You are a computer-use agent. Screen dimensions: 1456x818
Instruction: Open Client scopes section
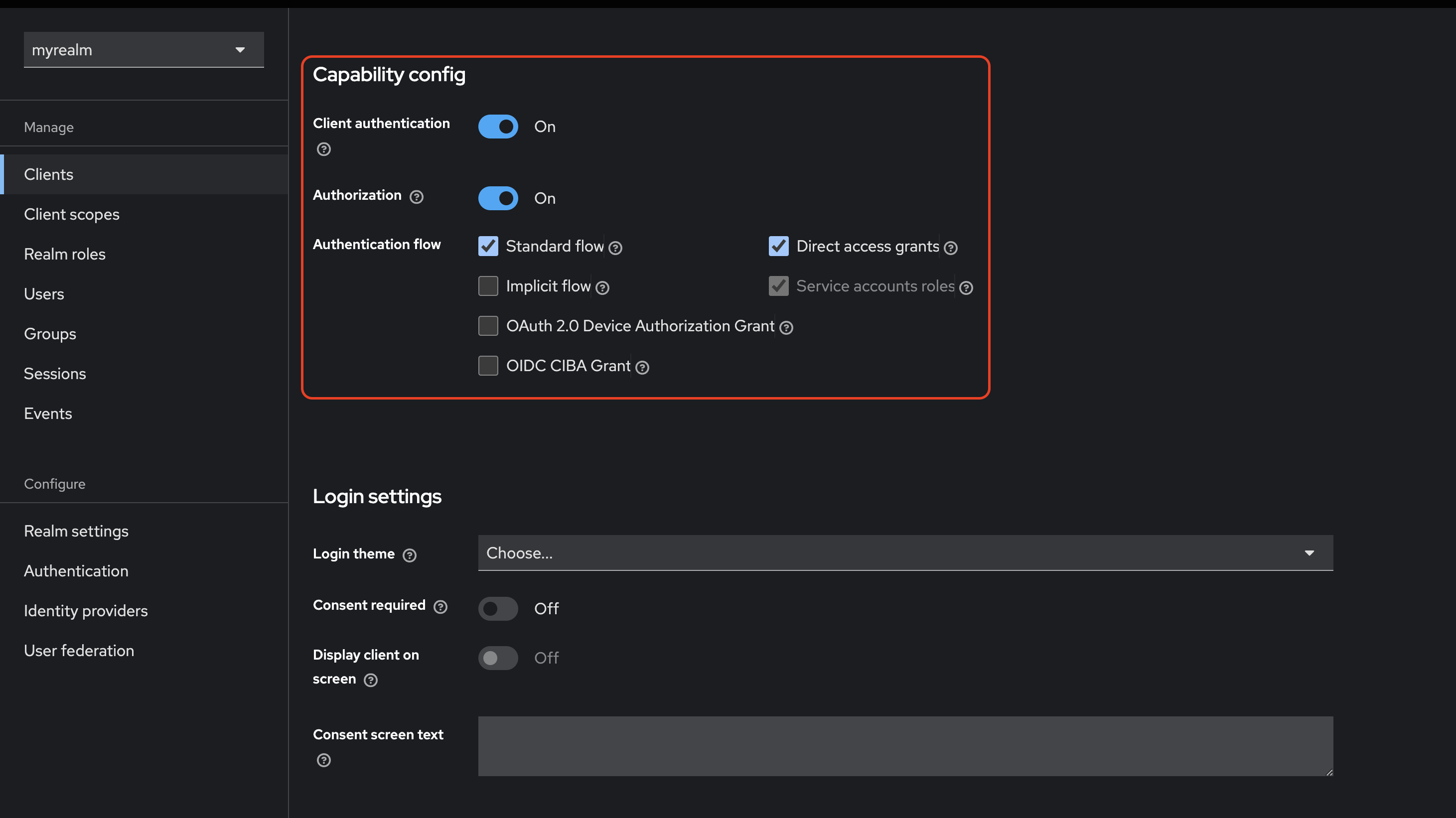click(144, 214)
